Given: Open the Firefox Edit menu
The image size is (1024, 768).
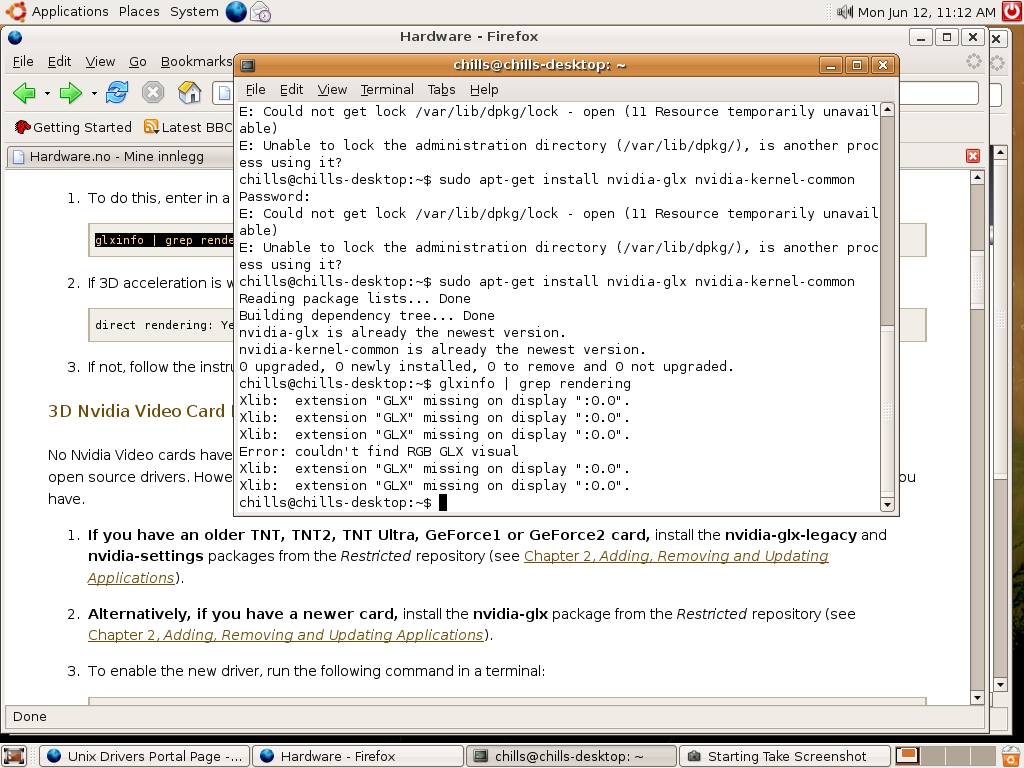Looking at the screenshot, I should (59, 61).
